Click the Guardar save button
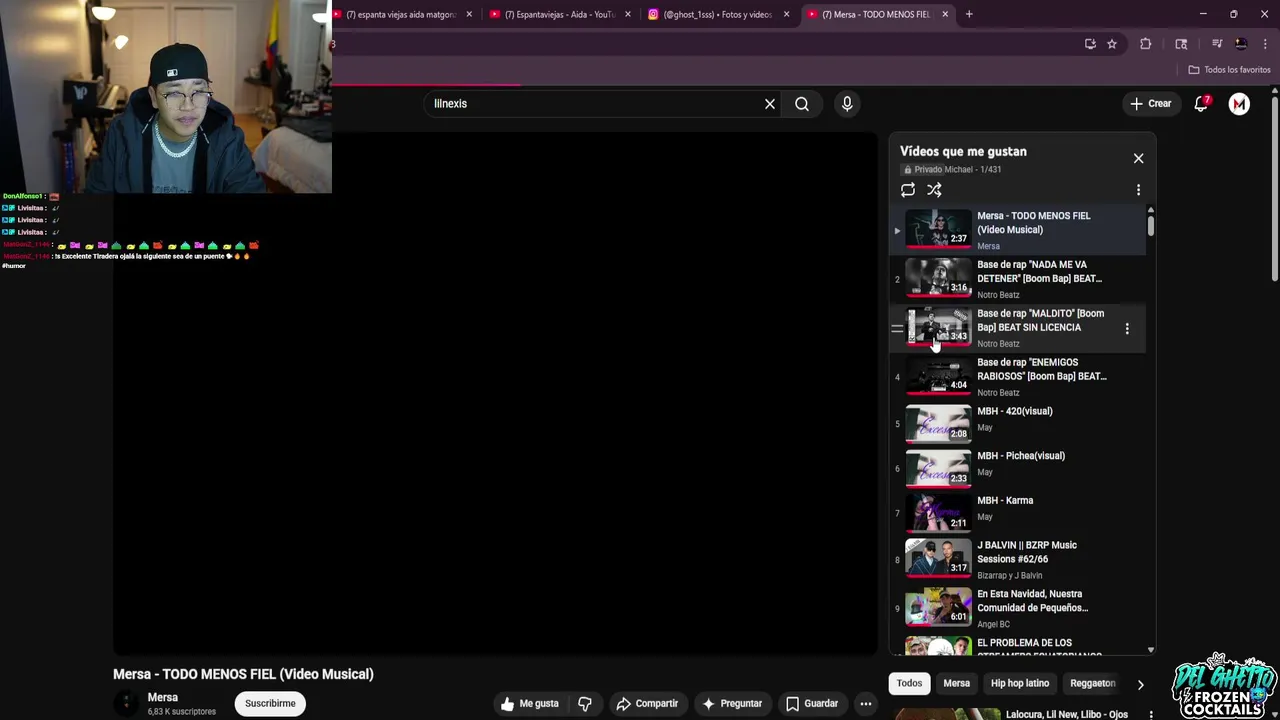The image size is (1280, 720). (812, 703)
